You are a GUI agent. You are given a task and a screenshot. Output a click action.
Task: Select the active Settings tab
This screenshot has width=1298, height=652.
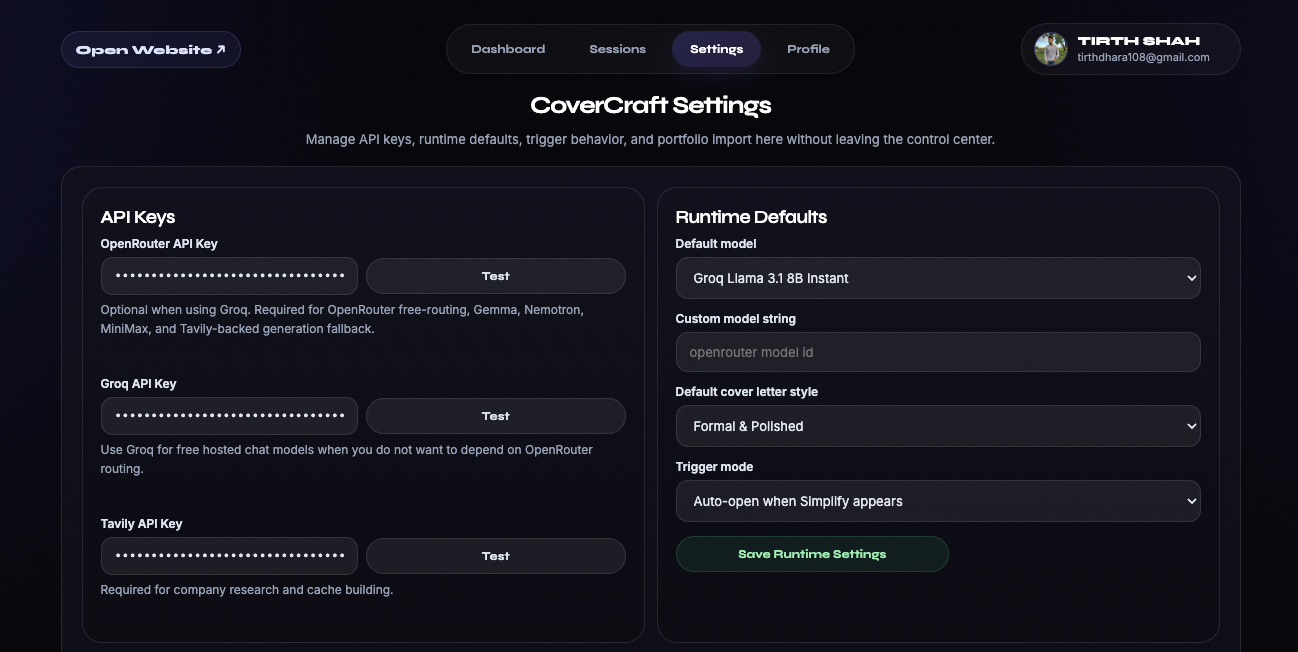(x=716, y=48)
